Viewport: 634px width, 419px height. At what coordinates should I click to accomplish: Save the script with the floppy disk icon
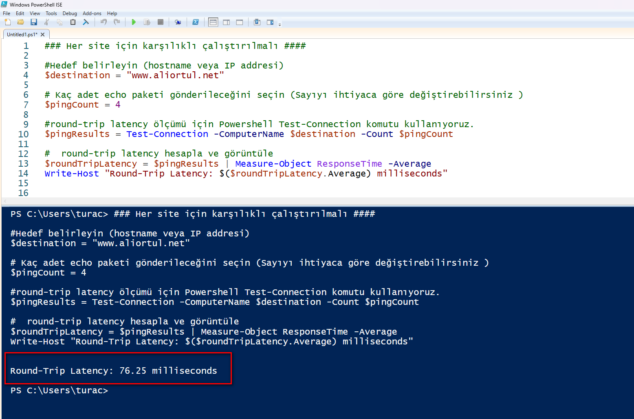tap(33, 22)
